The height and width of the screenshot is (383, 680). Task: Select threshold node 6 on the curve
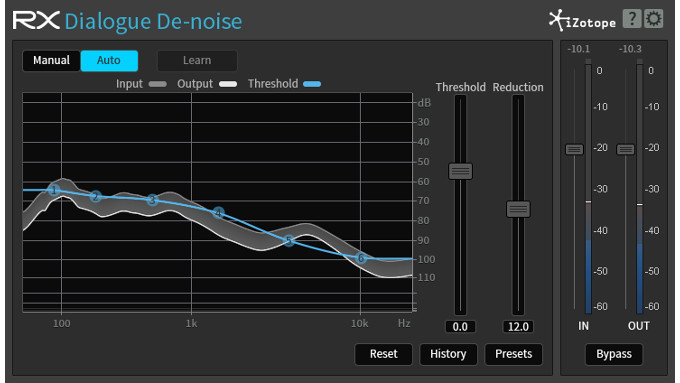pyautogui.click(x=361, y=259)
